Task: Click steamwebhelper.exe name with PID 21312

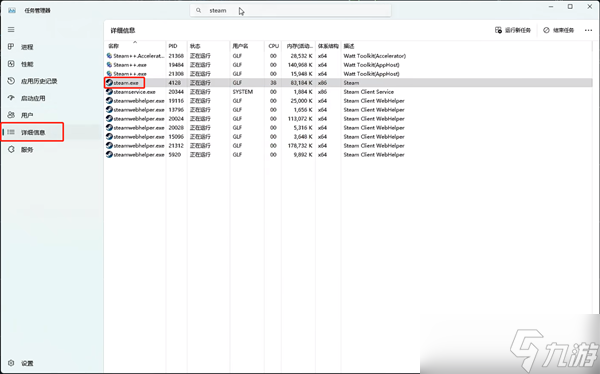Action: [x=139, y=145]
